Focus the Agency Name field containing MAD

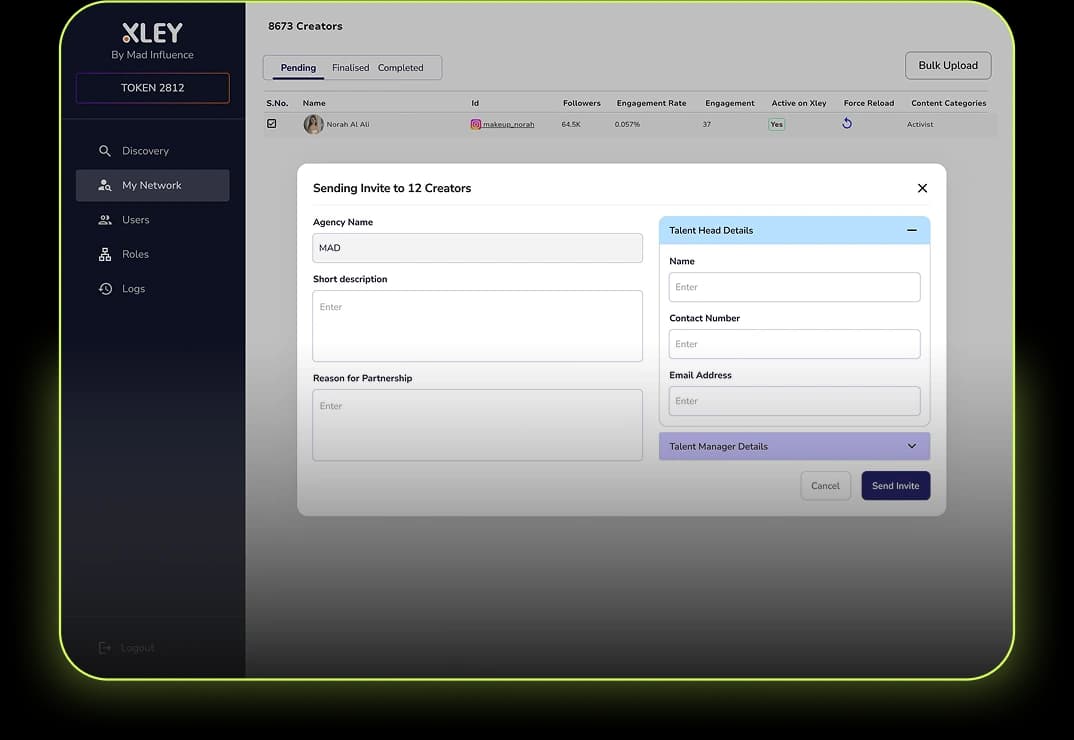[477, 247]
